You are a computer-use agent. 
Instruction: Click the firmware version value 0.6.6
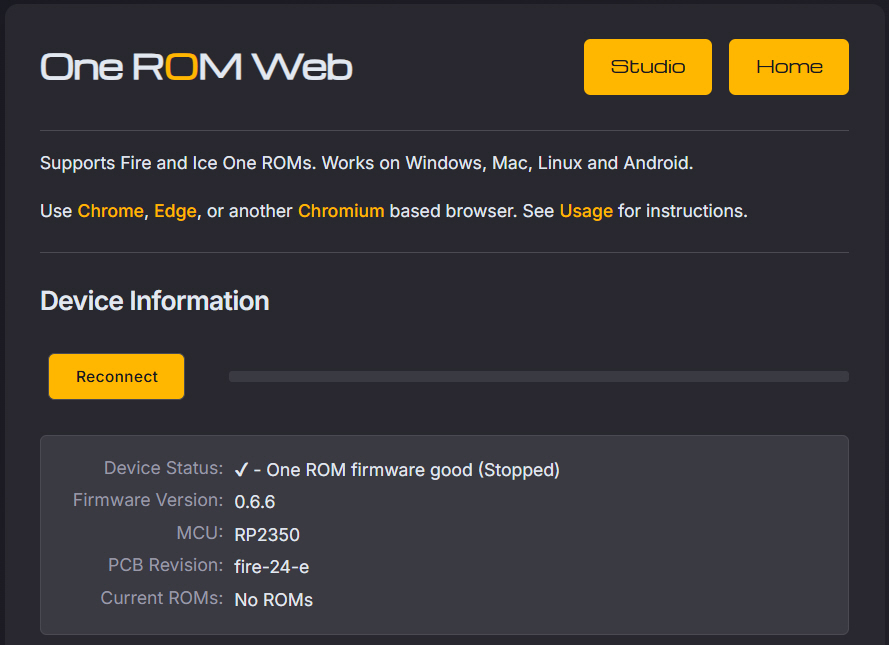pyautogui.click(x=257, y=502)
